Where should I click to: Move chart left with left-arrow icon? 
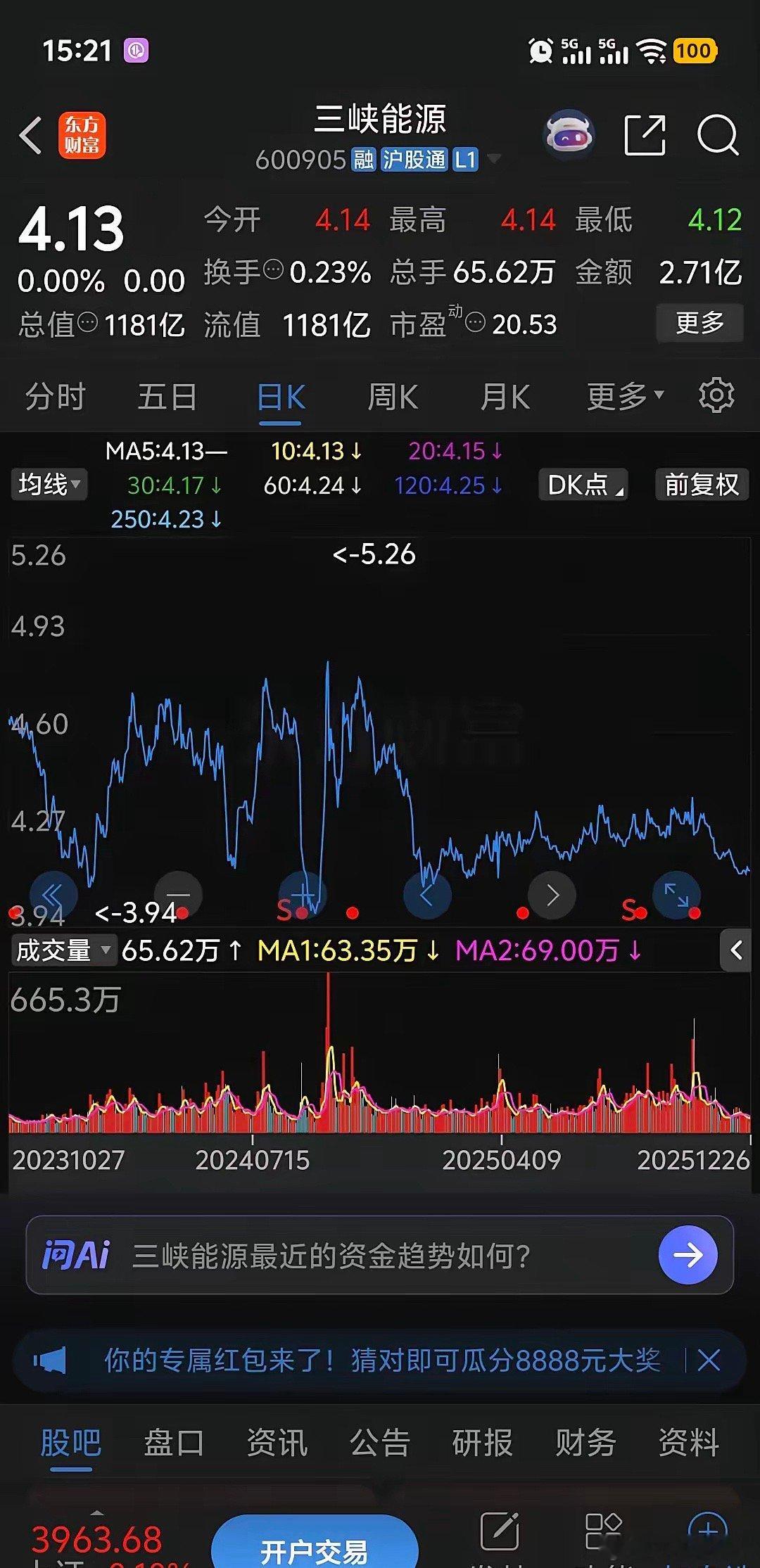pyautogui.click(x=427, y=895)
